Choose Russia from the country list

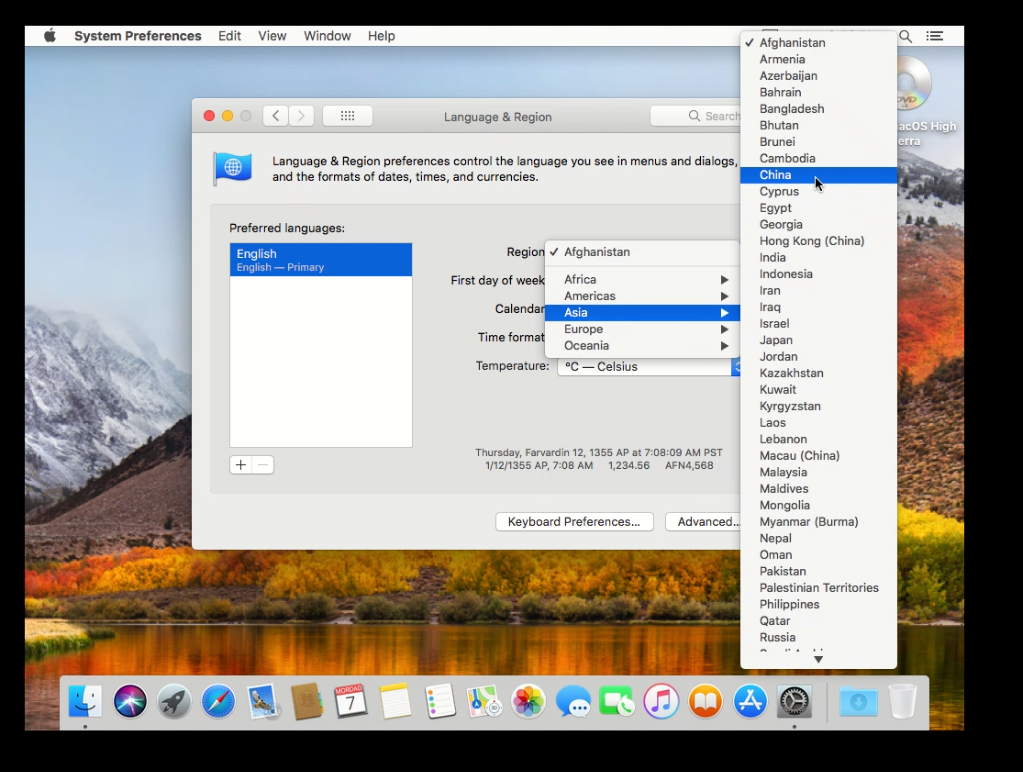(x=818, y=637)
